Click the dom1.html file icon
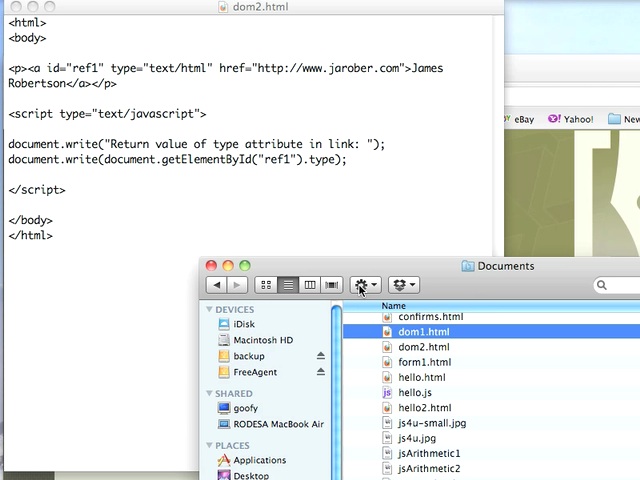640x480 pixels. [x=387, y=332]
